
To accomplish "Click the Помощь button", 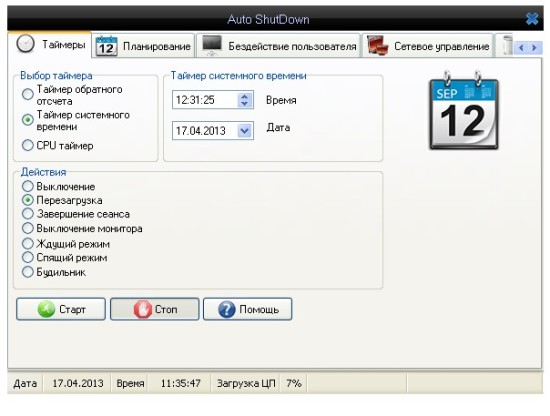I will (x=248, y=309).
